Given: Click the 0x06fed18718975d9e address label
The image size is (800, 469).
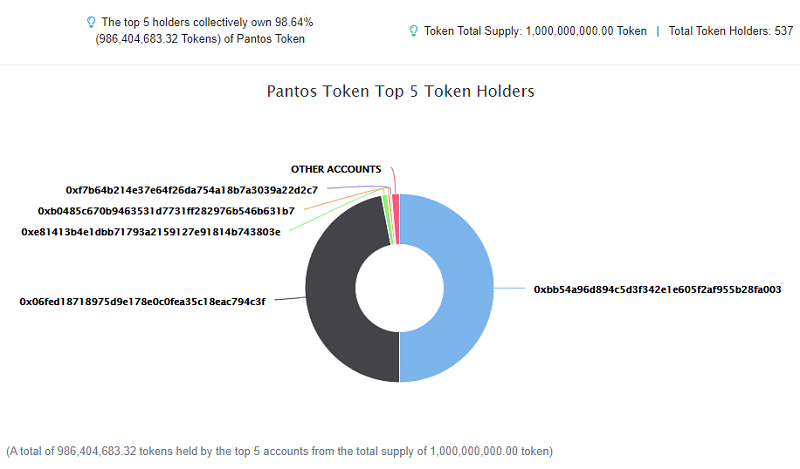Looking at the screenshot, I should [x=143, y=300].
